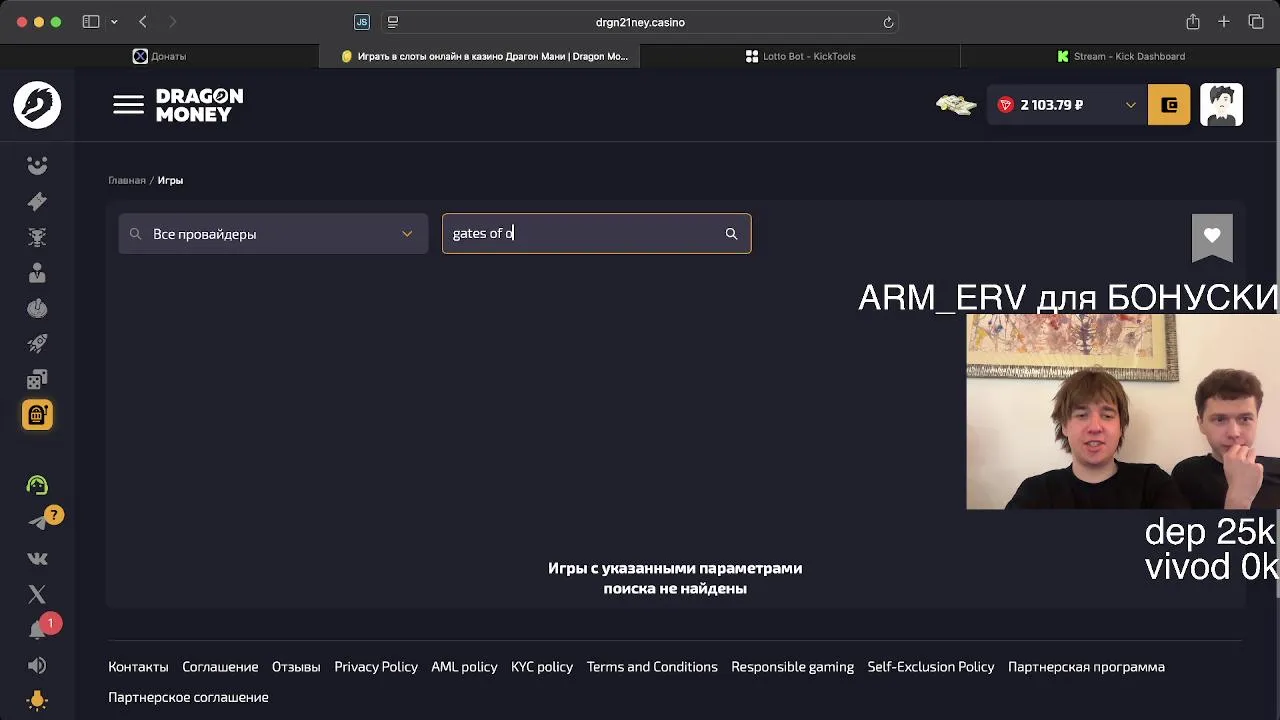The image size is (1280, 720).
Task: Launch the rocket game sidebar icon
Action: (37, 344)
